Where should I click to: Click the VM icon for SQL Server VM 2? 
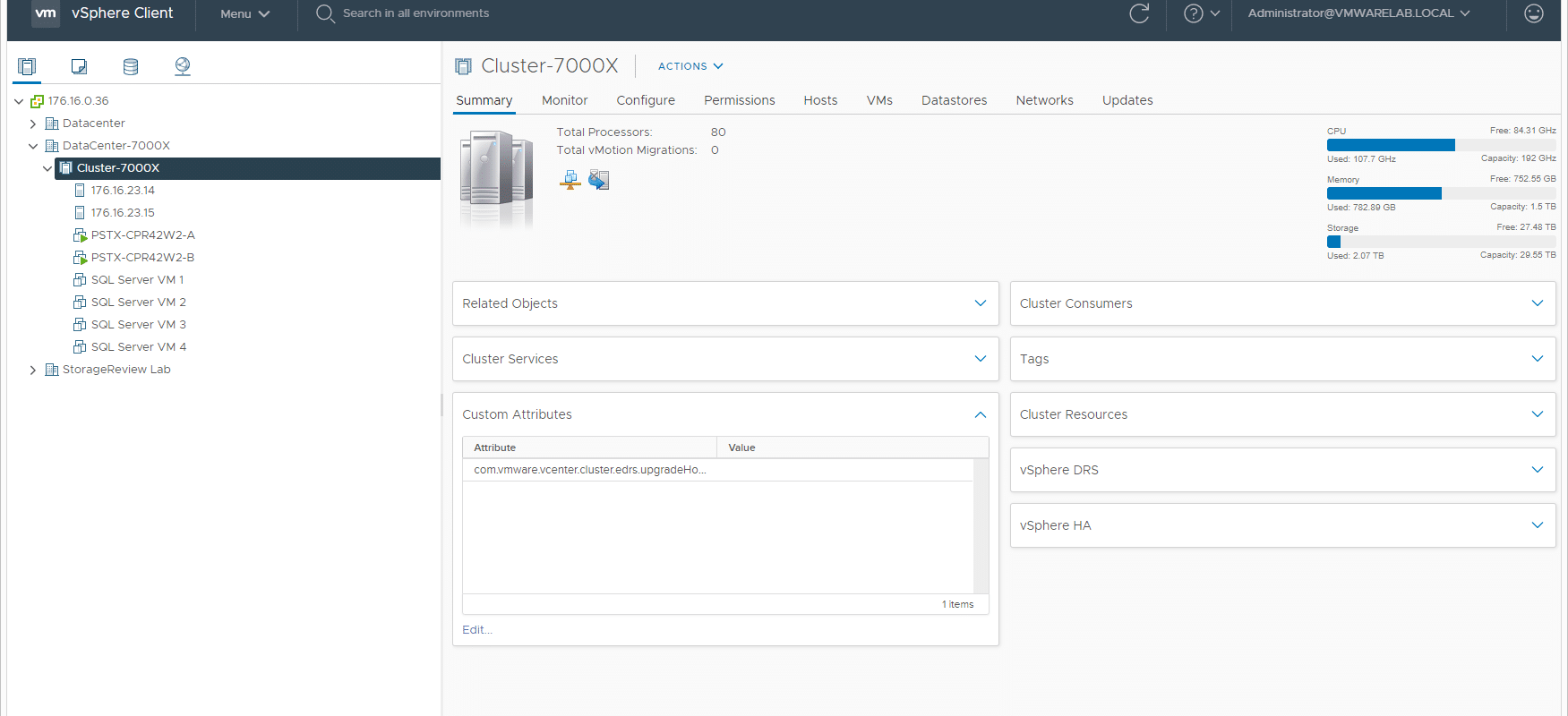[80, 303]
